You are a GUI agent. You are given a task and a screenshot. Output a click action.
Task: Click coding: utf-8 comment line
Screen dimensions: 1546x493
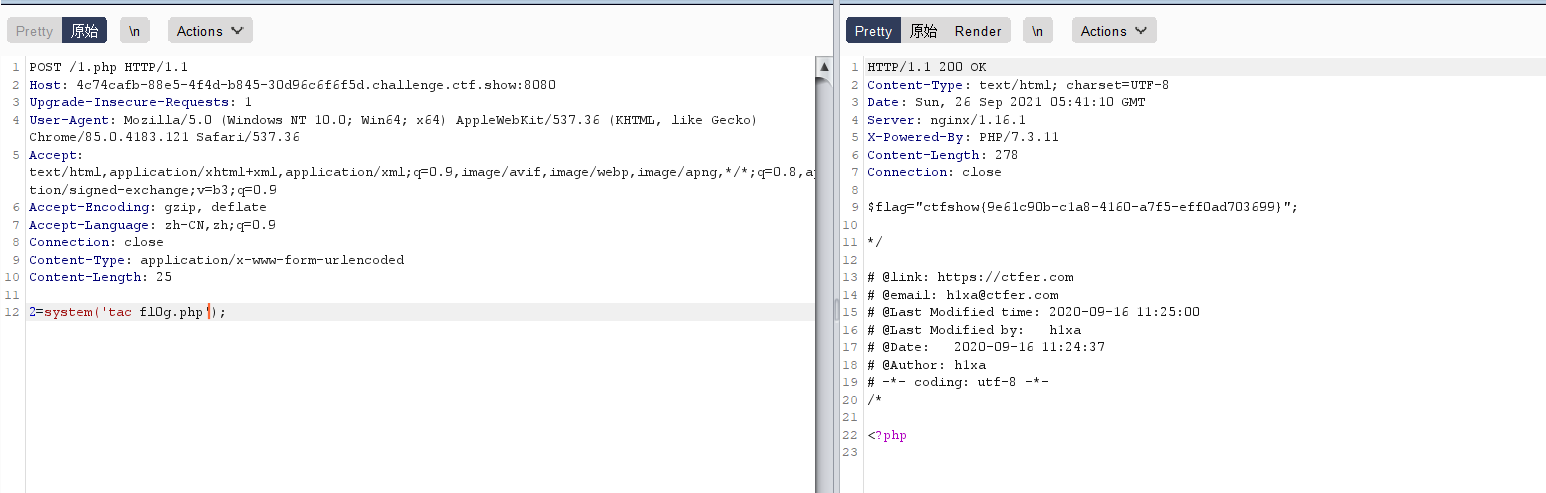[x=958, y=382]
